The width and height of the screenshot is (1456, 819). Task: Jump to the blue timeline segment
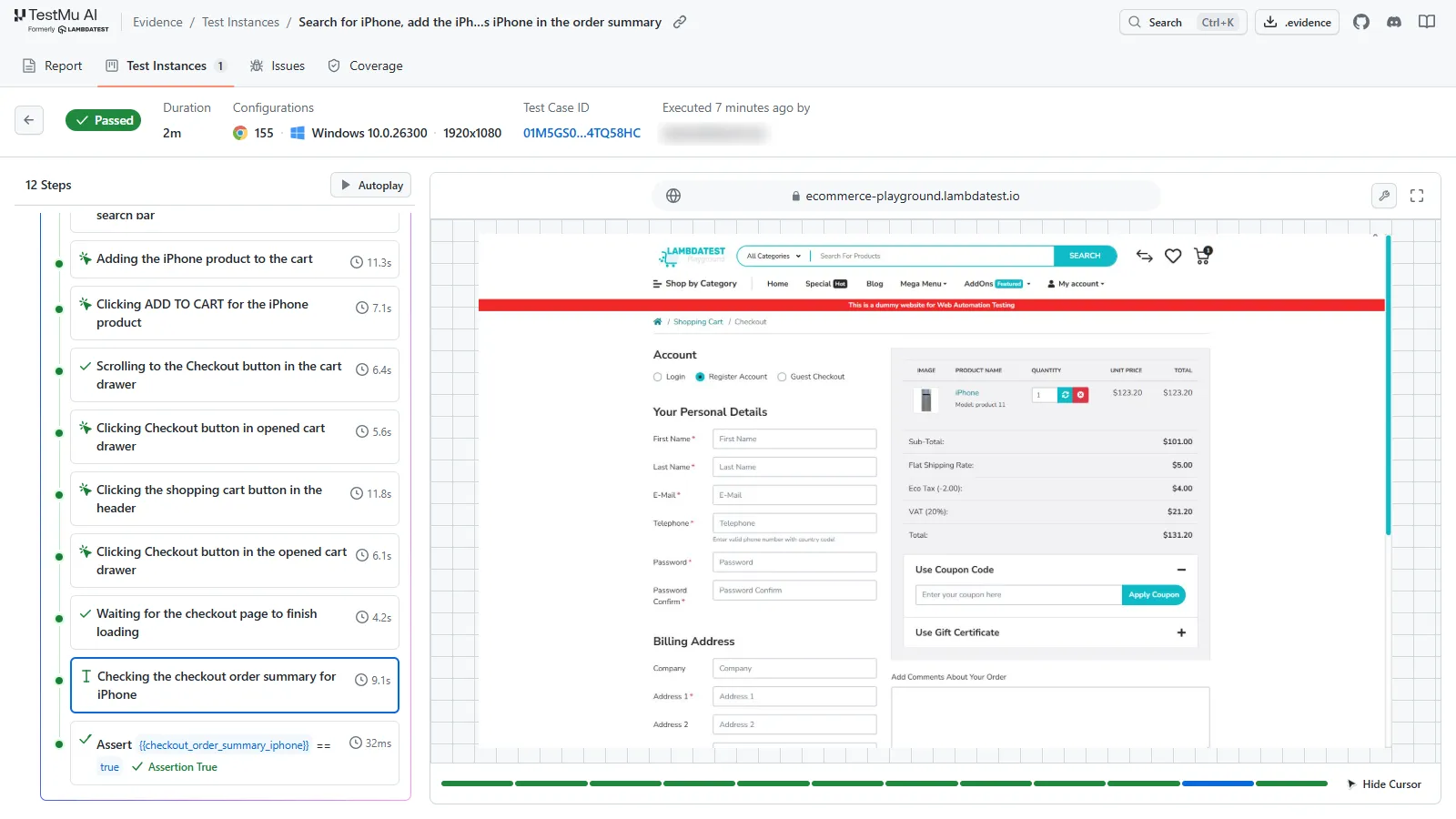[1218, 784]
